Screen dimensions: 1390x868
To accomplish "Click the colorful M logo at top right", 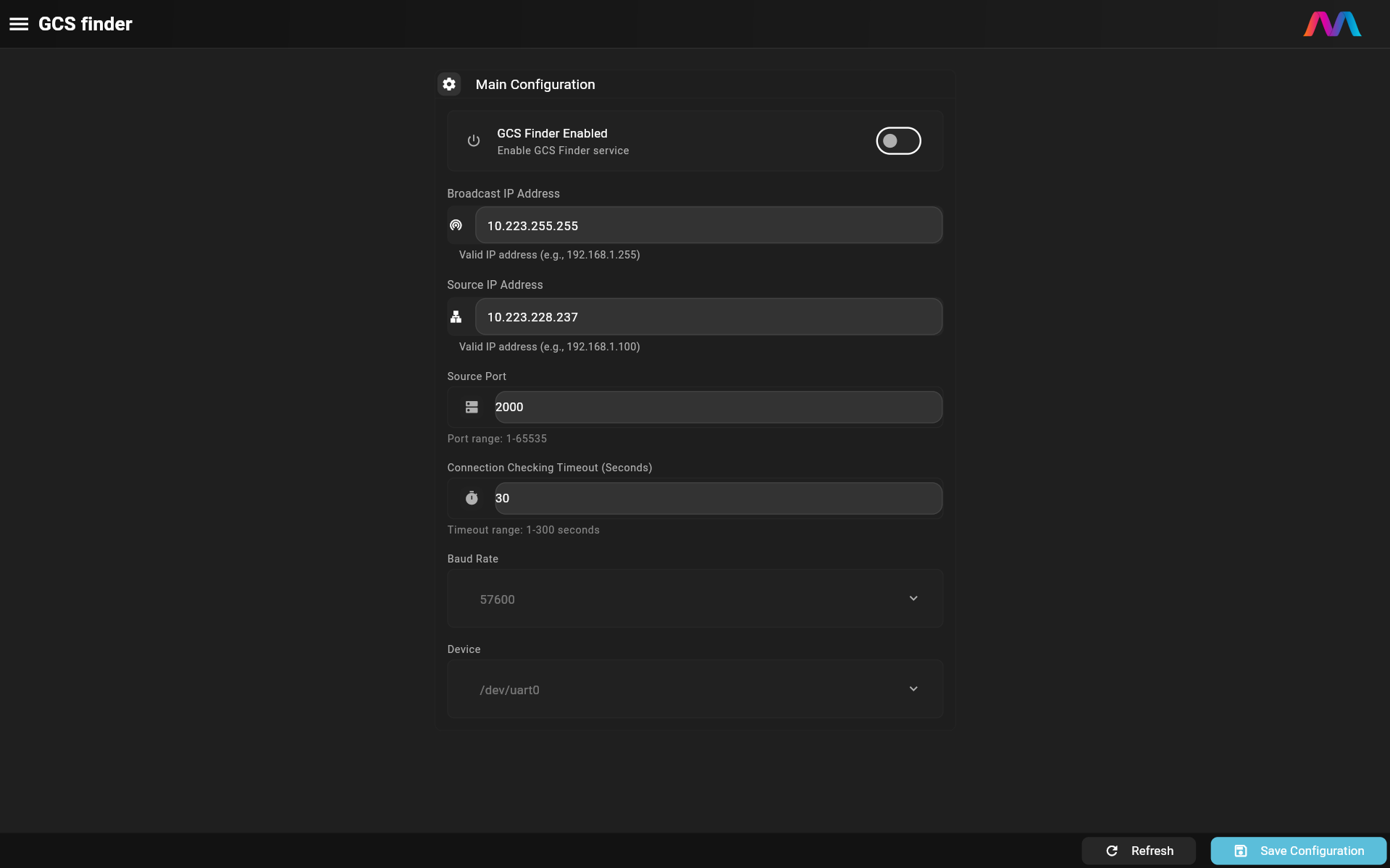I will point(1332,23).
